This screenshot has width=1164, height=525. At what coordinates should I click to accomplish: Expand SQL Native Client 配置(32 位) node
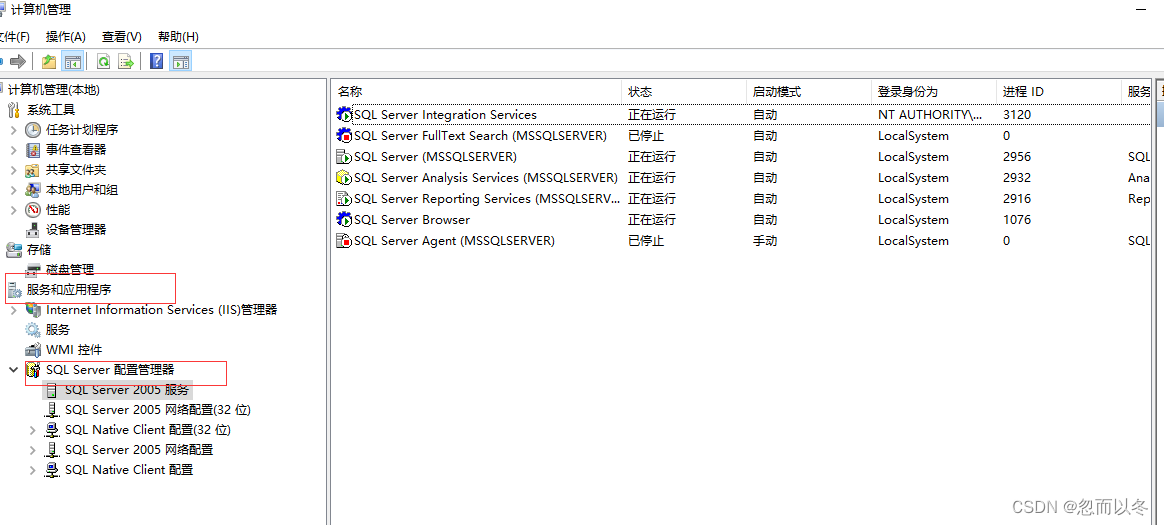point(32,430)
